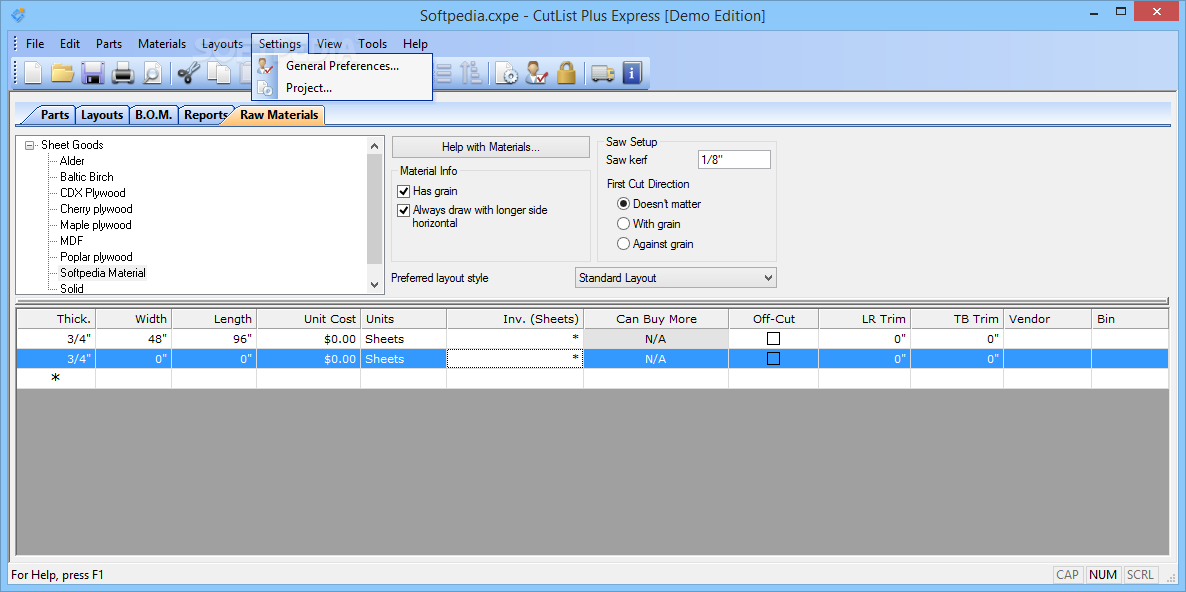This screenshot has width=1186, height=592.
Task: Open the Help menu
Action: point(415,44)
